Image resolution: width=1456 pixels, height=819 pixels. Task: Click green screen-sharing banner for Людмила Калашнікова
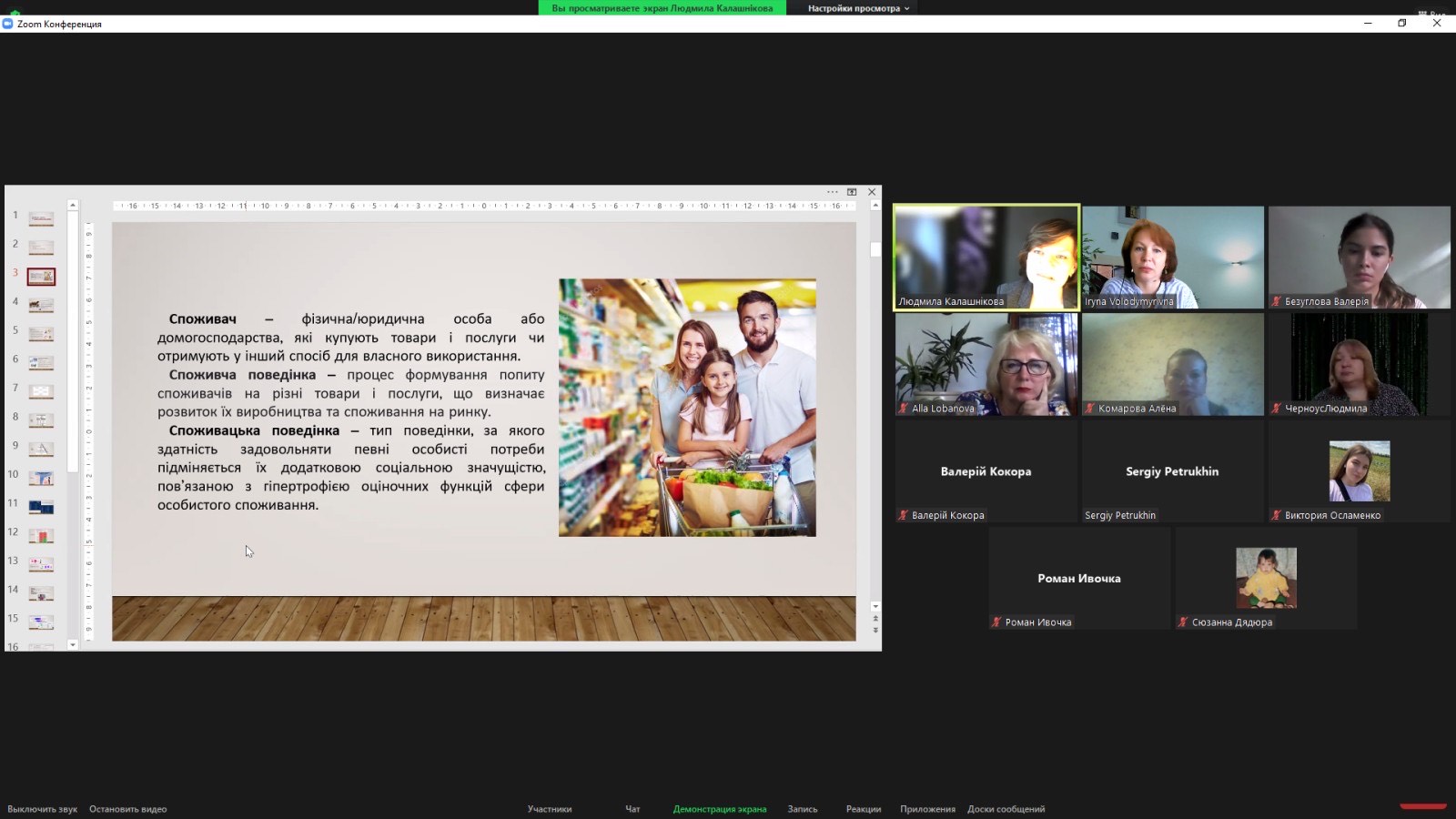click(x=662, y=8)
